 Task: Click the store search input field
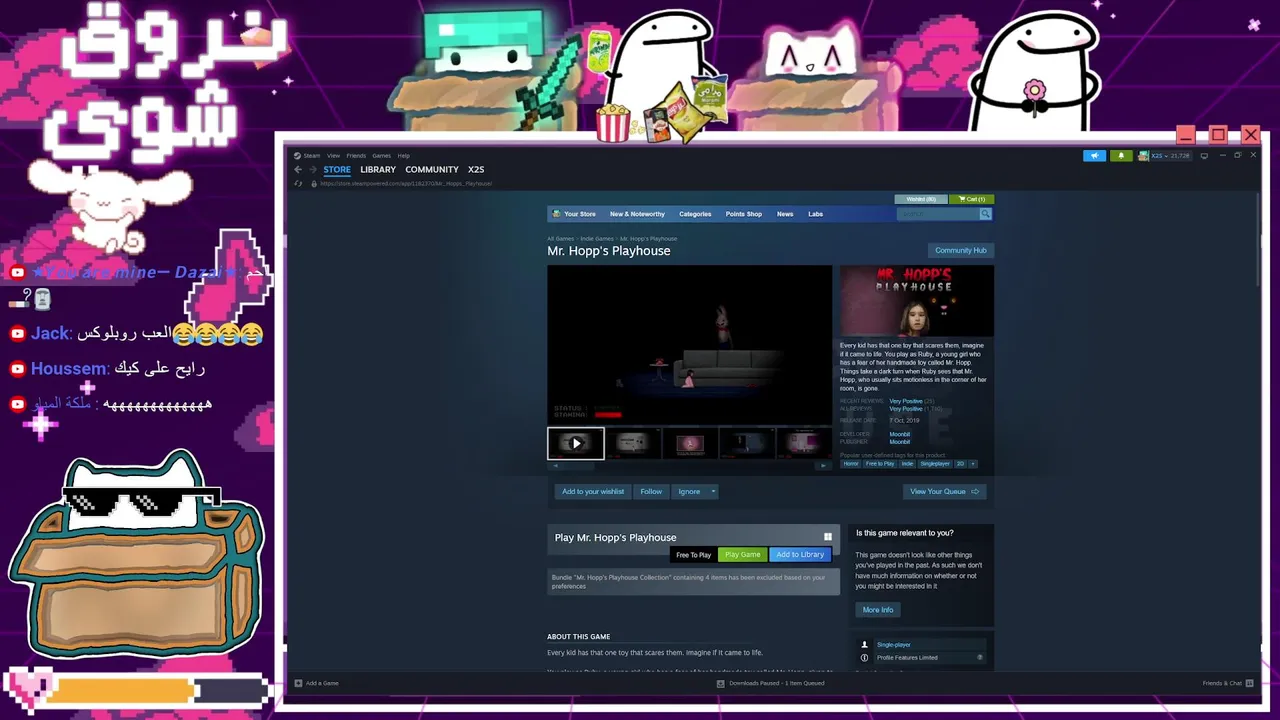click(x=938, y=214)
